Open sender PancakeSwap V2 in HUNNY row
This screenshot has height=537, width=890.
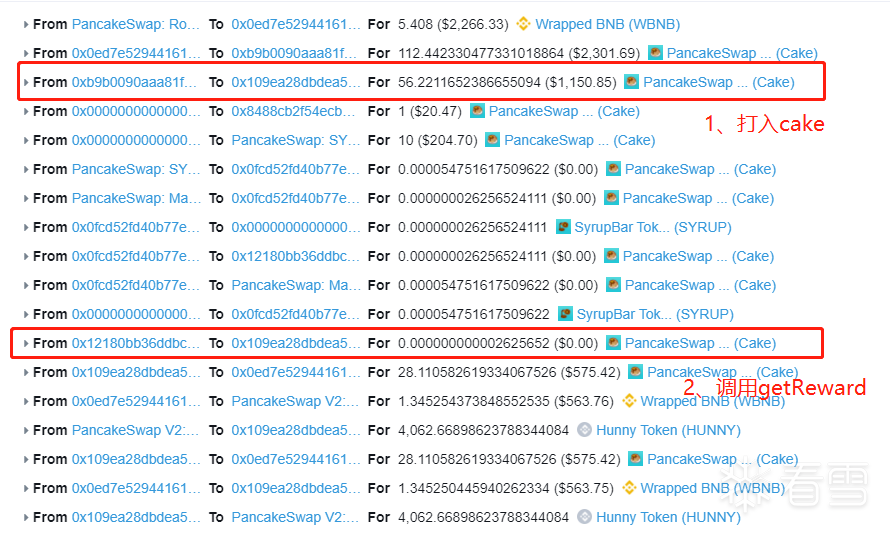(135, 430)
